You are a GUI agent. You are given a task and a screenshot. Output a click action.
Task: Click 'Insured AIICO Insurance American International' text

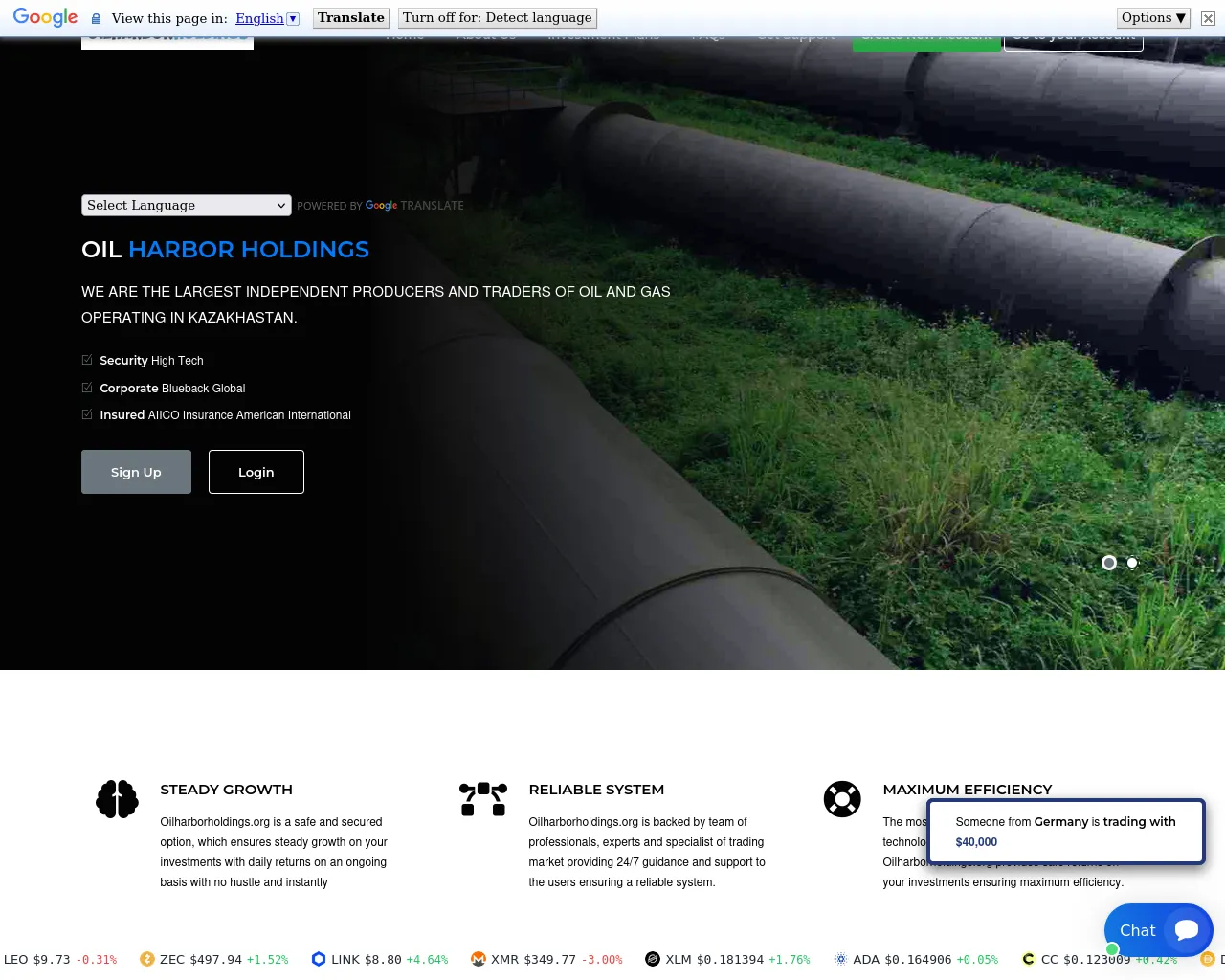click(x=225, y=415)
